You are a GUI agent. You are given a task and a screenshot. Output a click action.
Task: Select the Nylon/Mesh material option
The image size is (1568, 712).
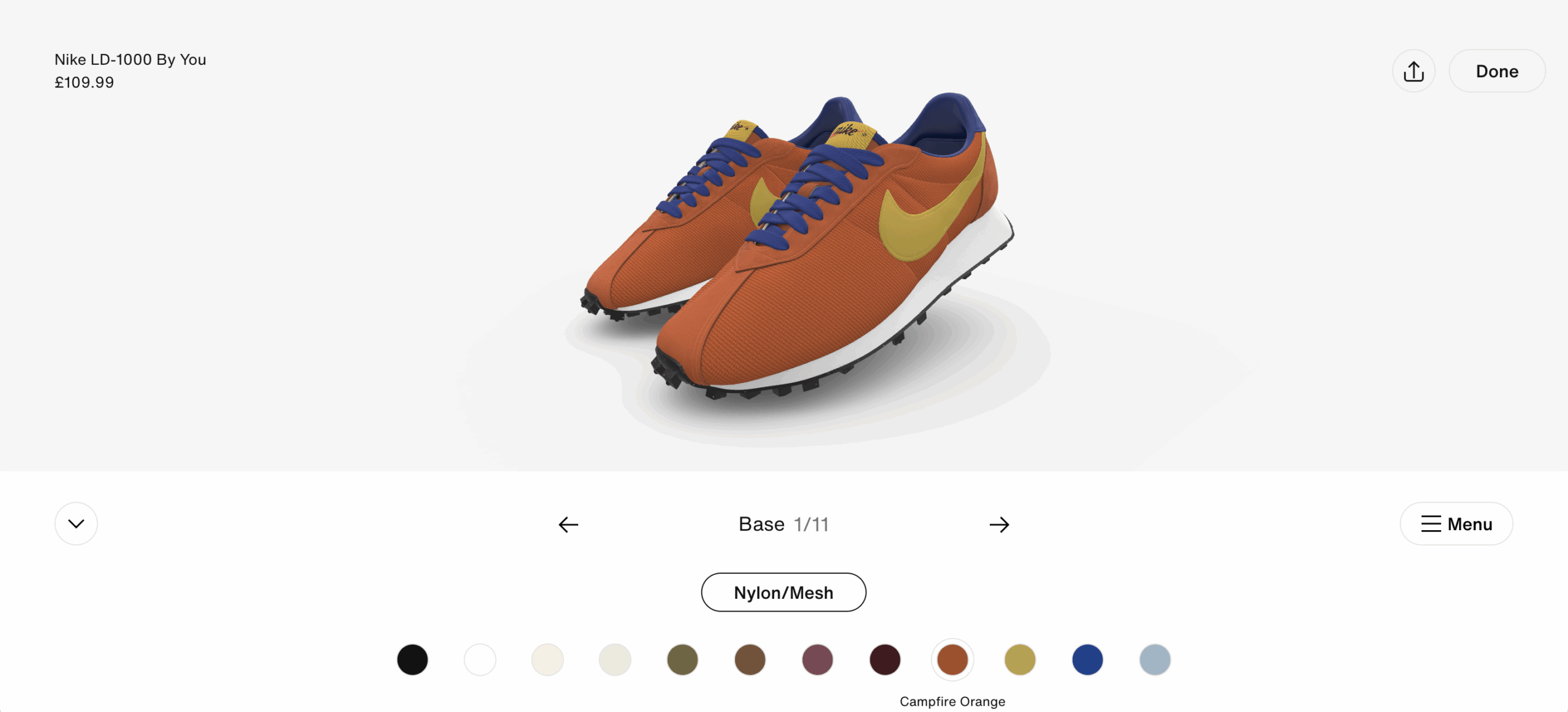click(783, 592)
